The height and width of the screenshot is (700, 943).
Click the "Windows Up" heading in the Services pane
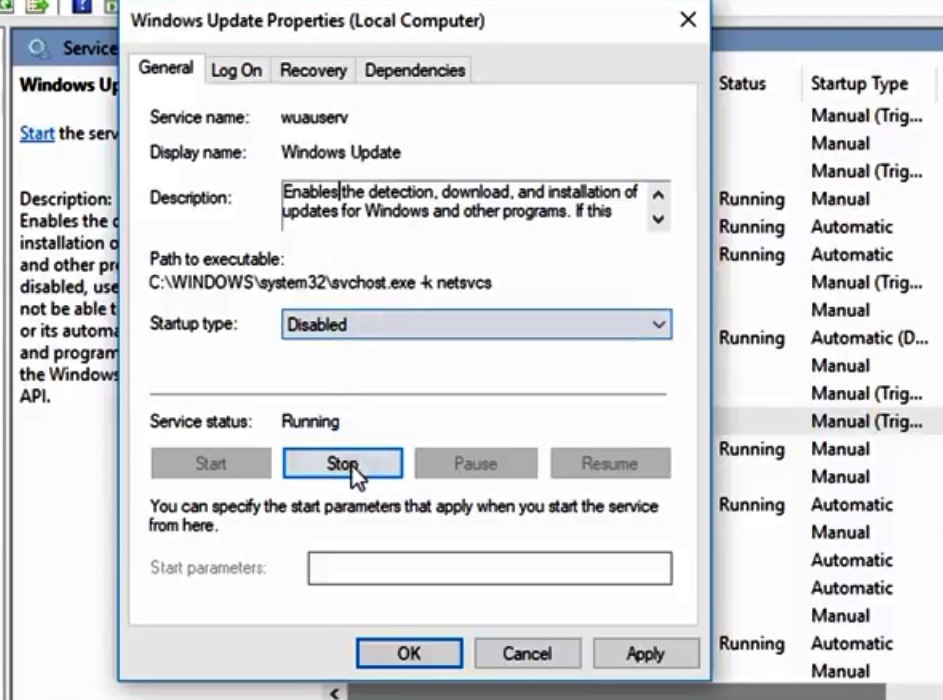pyautogui.click(x=69, y=85)
